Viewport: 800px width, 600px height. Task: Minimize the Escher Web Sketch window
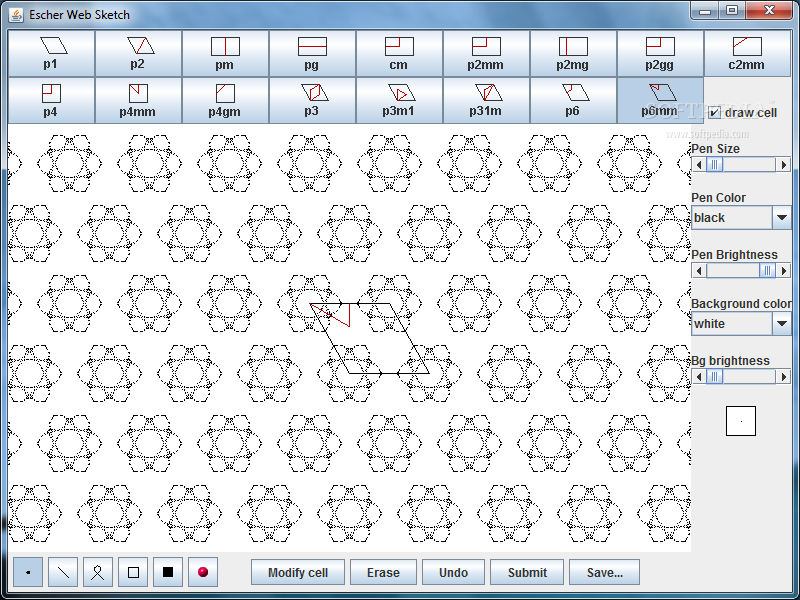(706, 11)
